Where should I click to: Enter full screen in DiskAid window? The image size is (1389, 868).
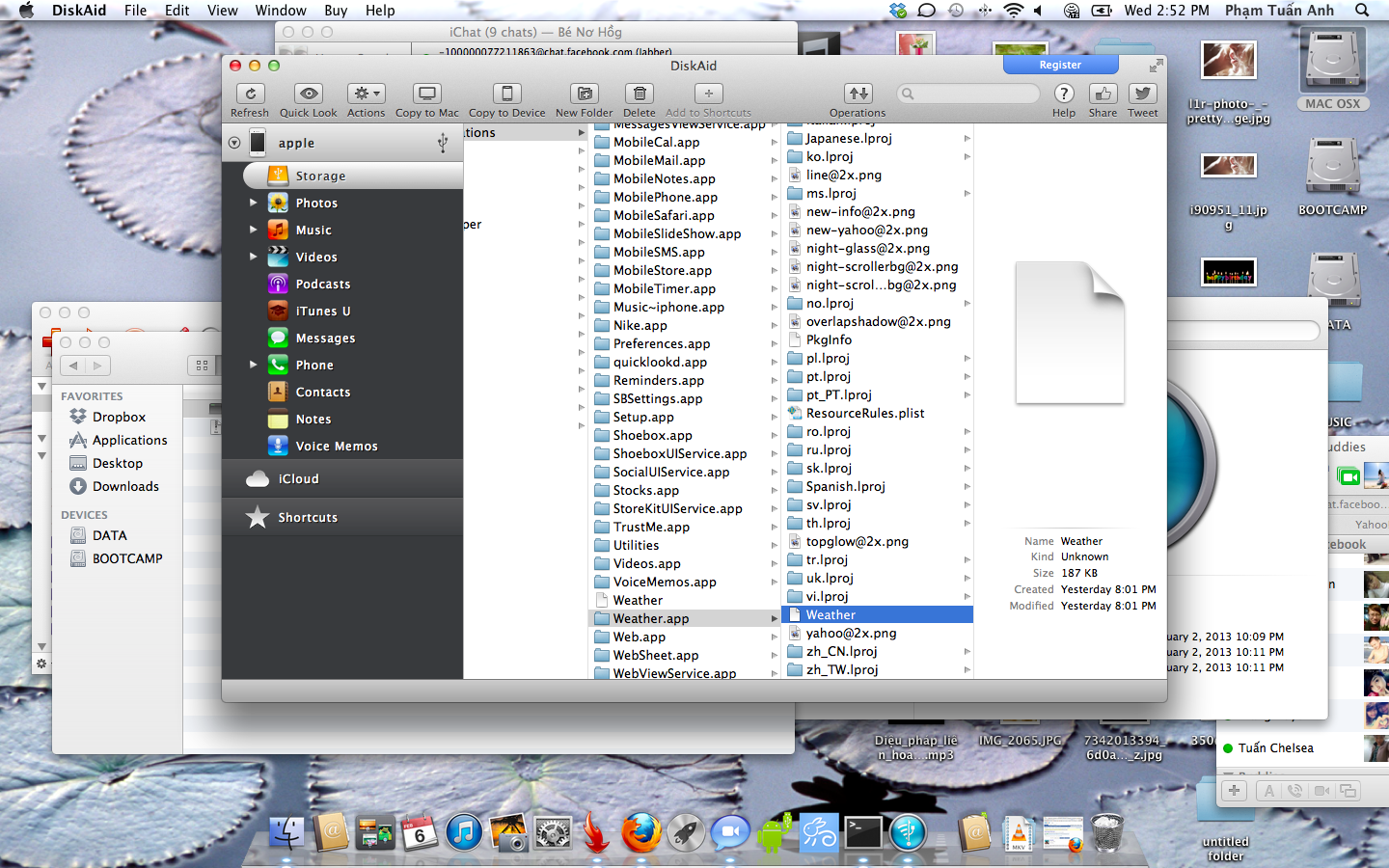(1156, 66)
